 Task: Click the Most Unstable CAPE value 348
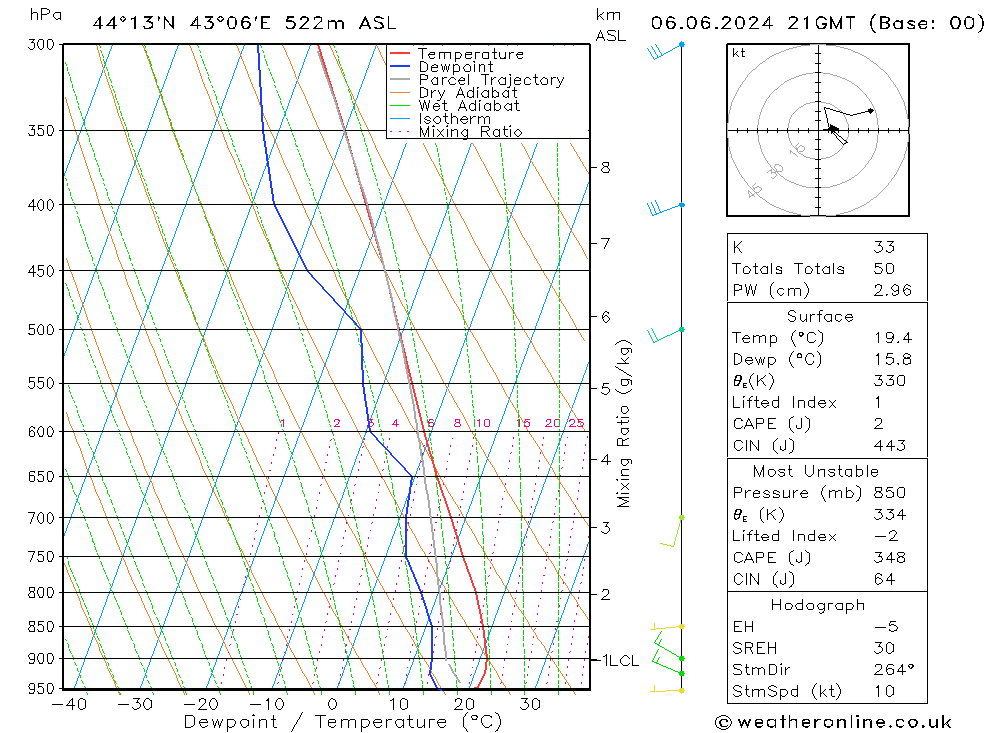click(890, 558)
